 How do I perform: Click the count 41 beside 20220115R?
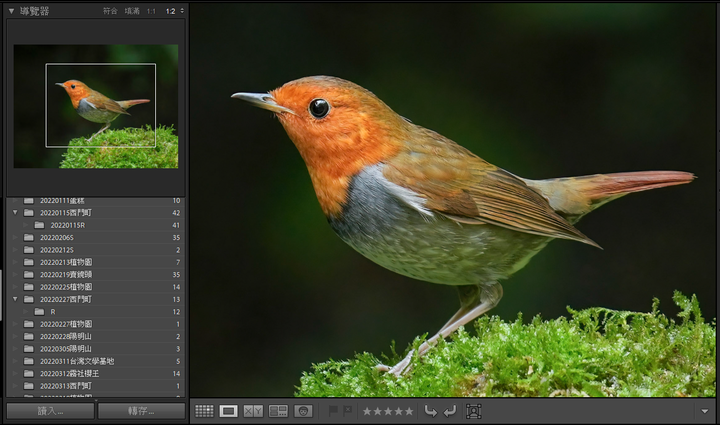click(176, 225)
